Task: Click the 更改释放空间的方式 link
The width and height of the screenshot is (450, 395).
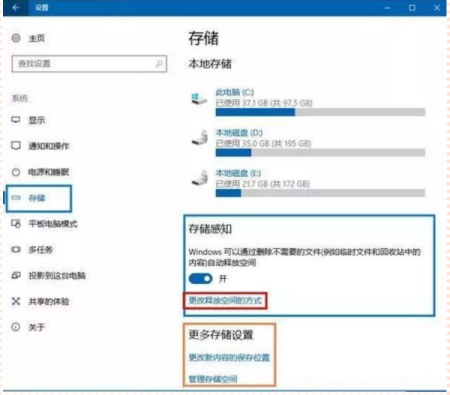Action: [225, 301]
